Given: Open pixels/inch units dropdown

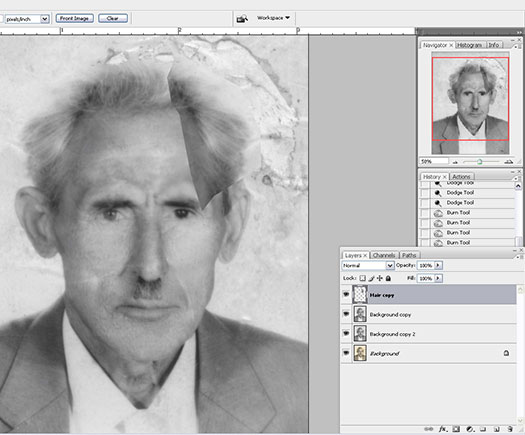Looking at the screenshot, I should coord(45,19).
